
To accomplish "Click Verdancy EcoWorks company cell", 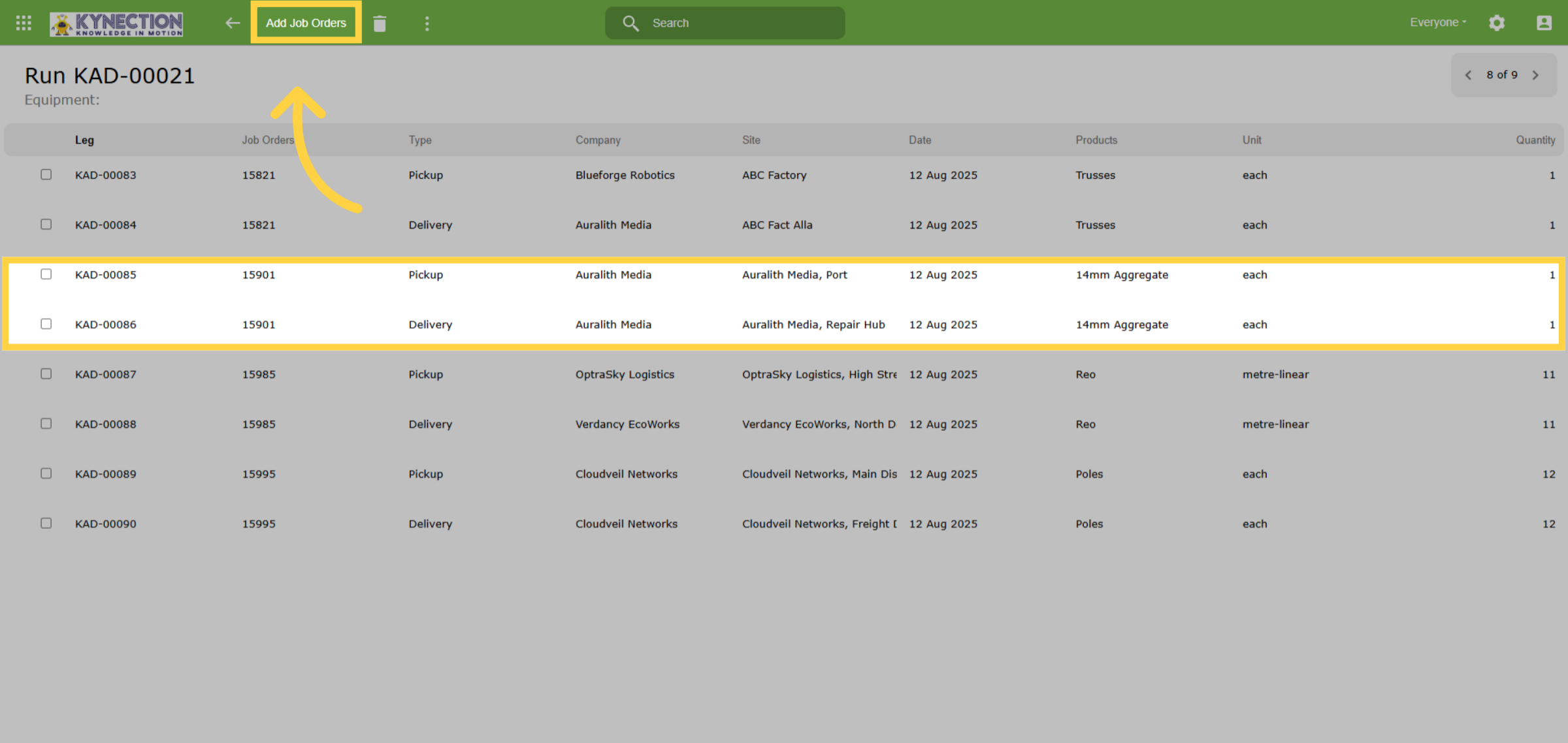I will coord(627,424).
